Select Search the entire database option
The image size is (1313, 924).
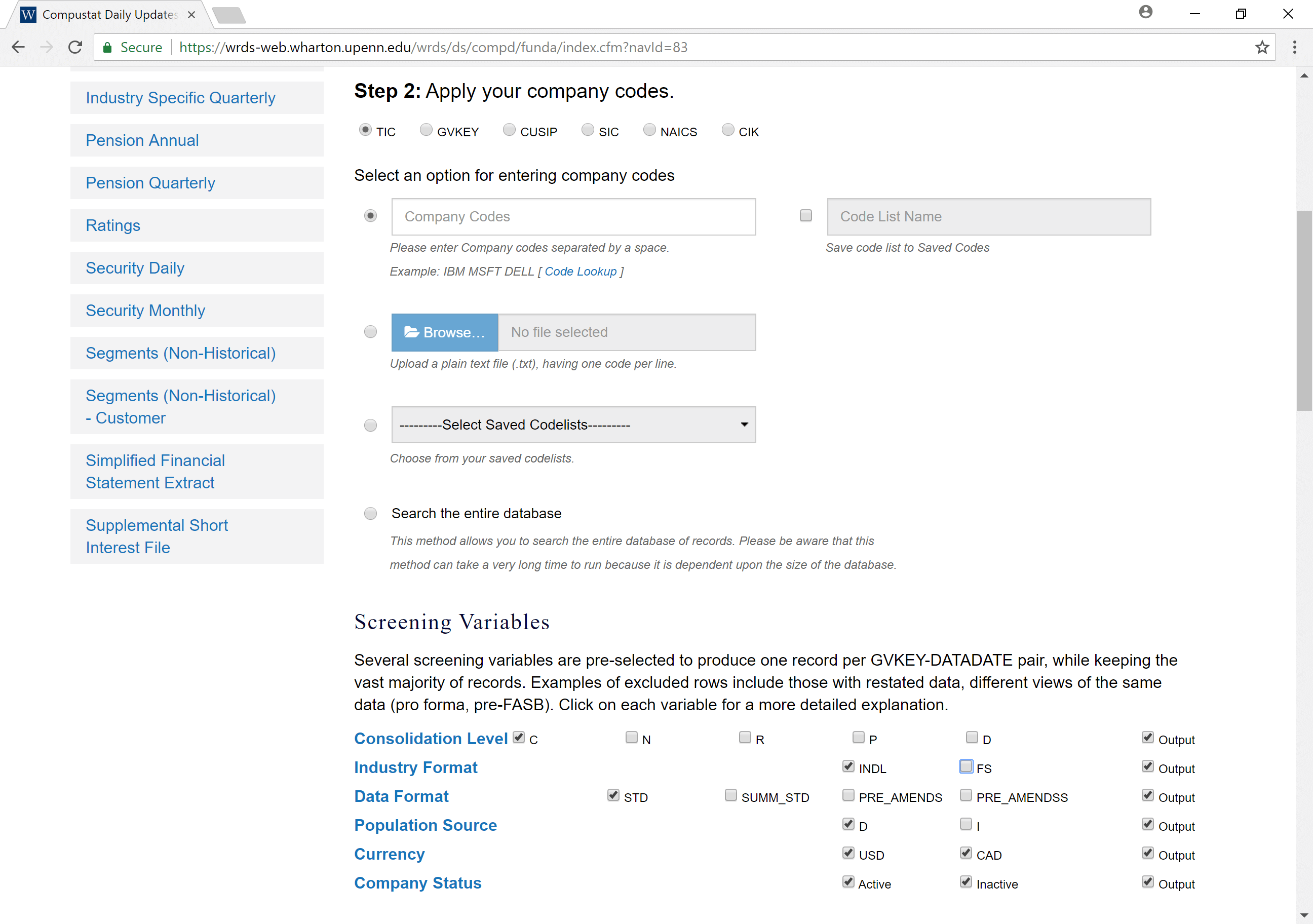(x=371, y=514)
